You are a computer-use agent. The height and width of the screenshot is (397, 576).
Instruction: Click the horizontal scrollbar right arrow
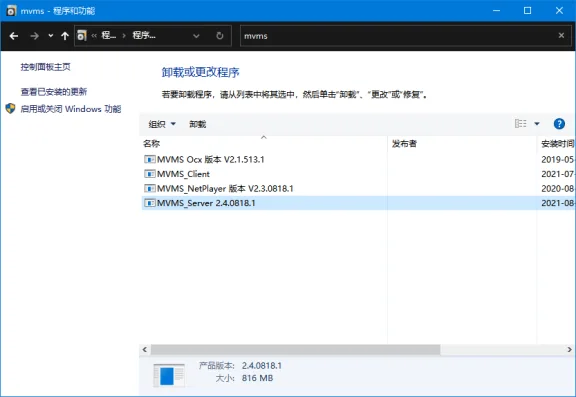[569, 350]
